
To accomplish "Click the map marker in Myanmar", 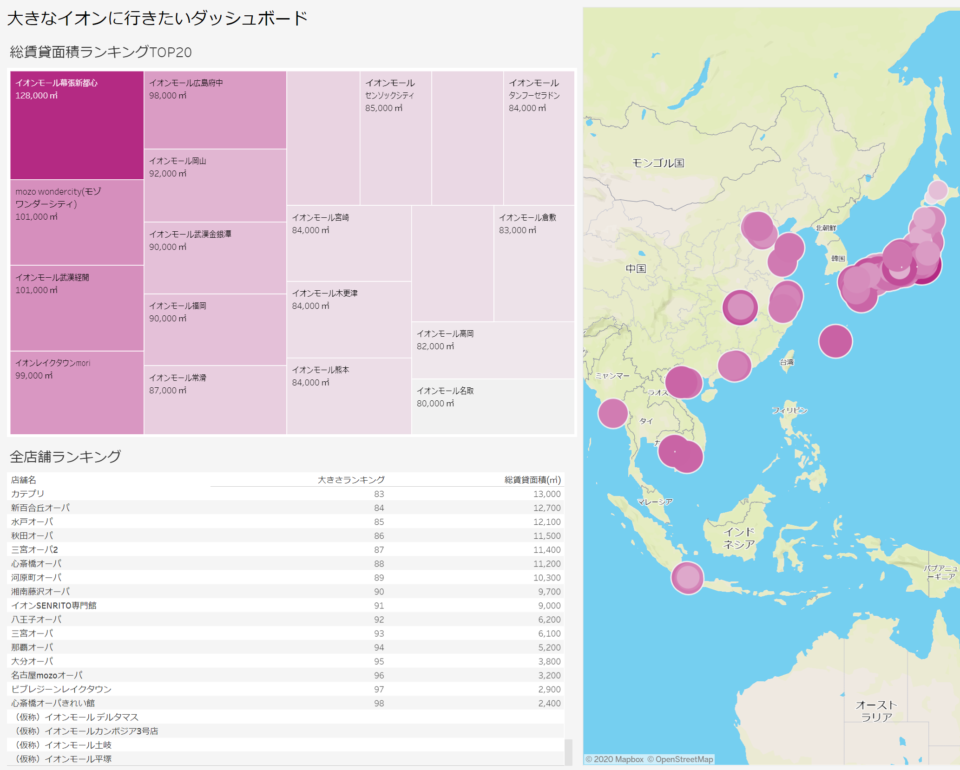I will (612, 413).
